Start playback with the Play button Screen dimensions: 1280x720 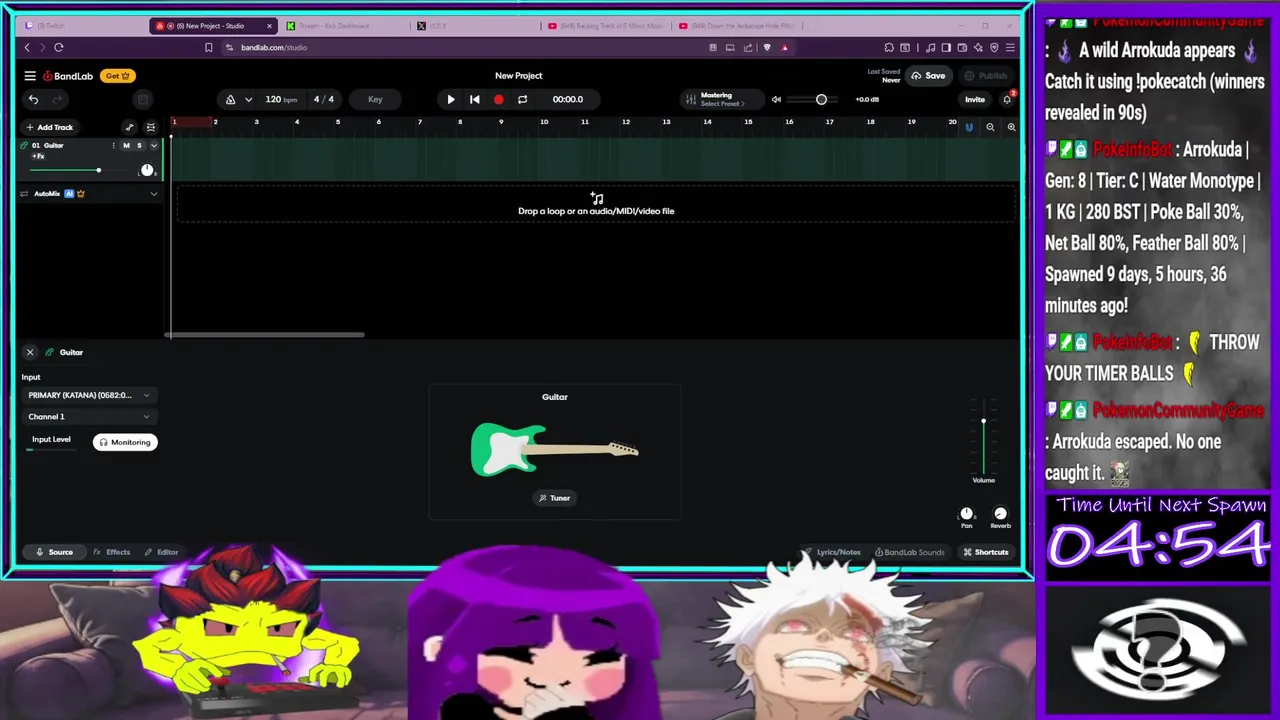coord(450,99)
